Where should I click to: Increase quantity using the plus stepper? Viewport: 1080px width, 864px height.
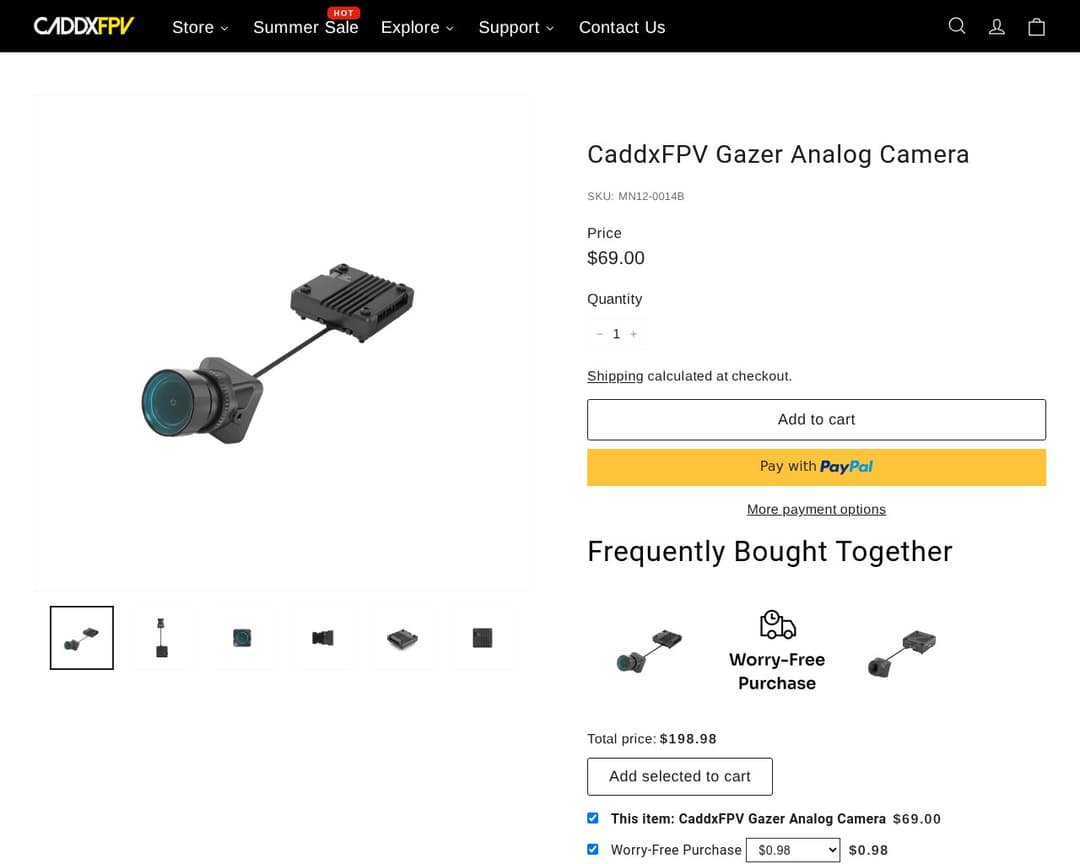(633, 333)
